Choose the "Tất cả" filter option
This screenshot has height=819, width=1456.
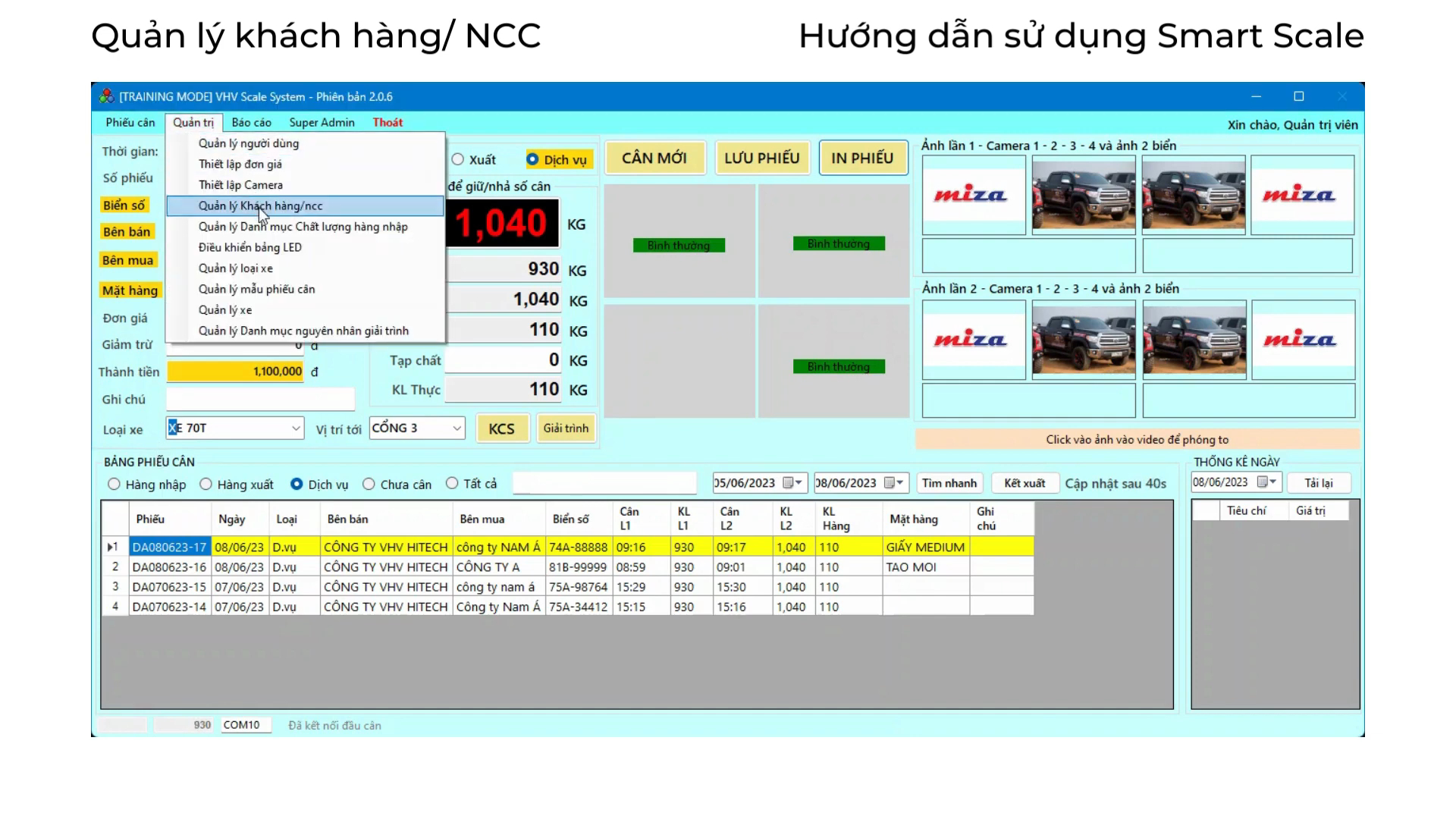point(452,484)
